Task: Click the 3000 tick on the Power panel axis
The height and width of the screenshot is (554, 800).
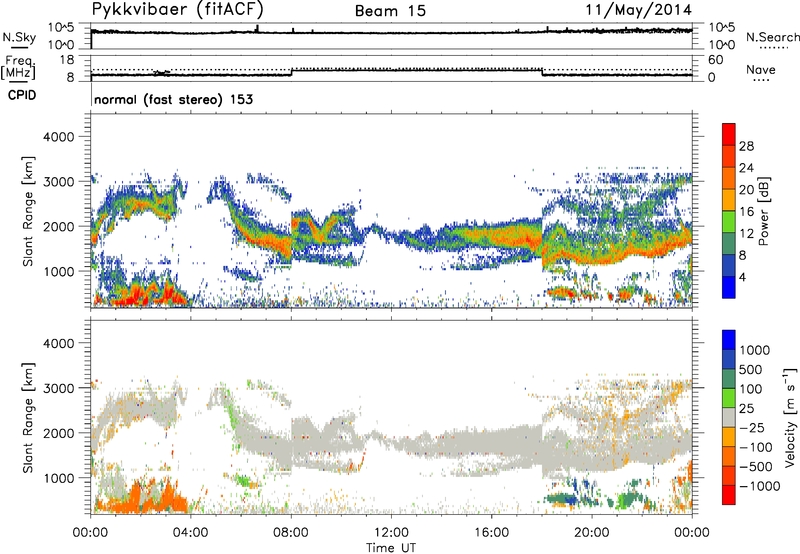Action: pyautogui.click(x=58, y=182)
